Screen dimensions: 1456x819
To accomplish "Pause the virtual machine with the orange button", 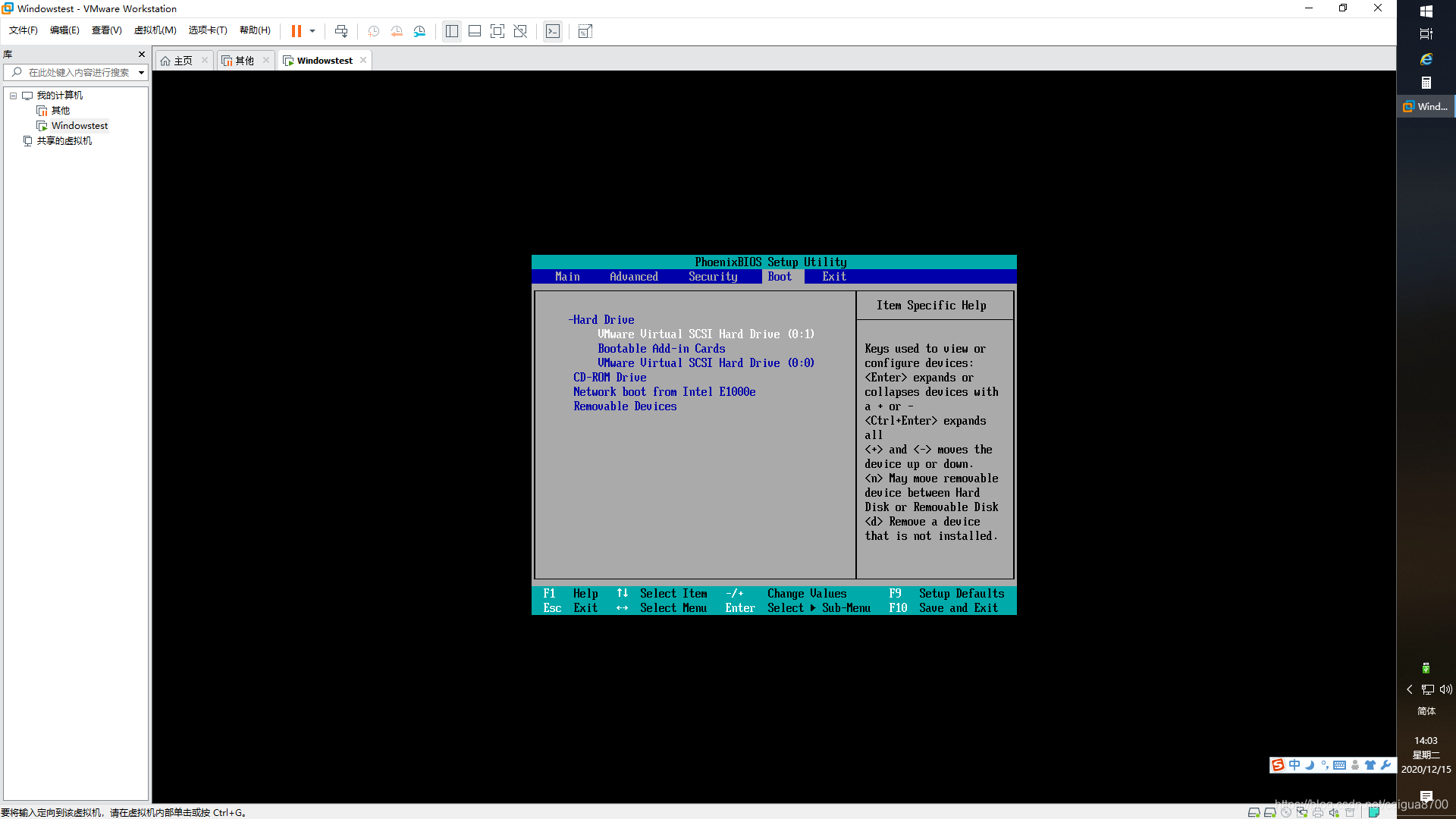I will click(297, 31).
